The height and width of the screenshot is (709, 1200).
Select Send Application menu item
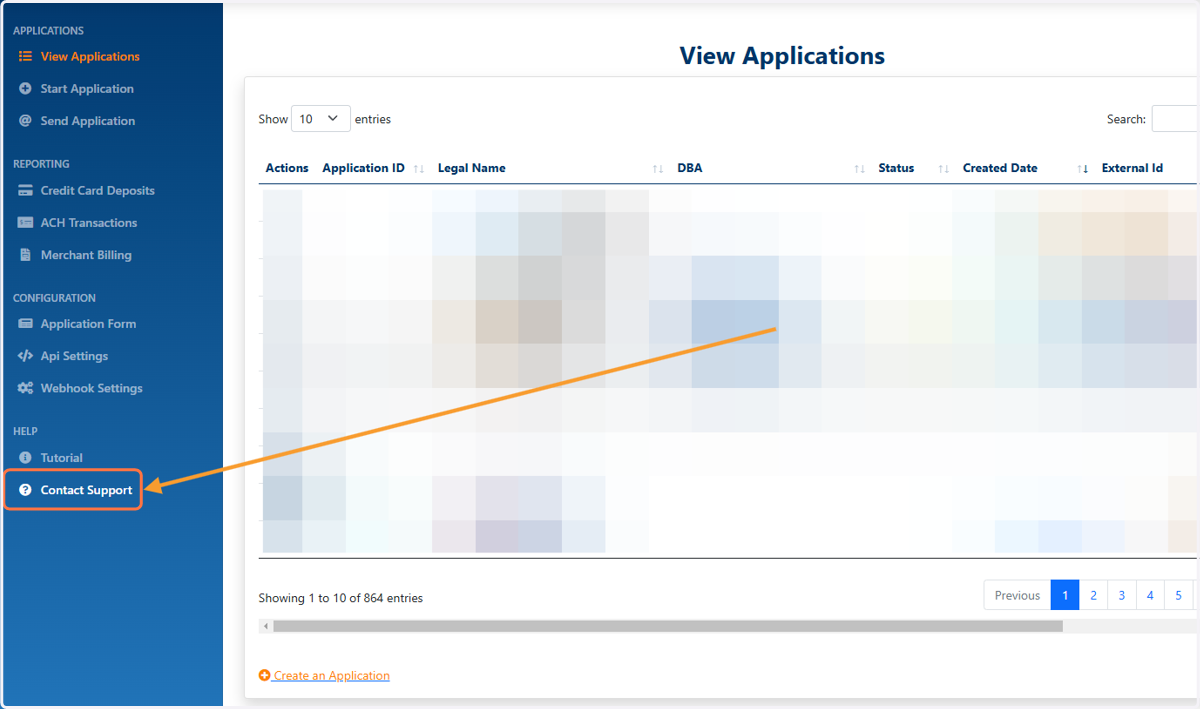pyautogui.click(x=88, y=121)
